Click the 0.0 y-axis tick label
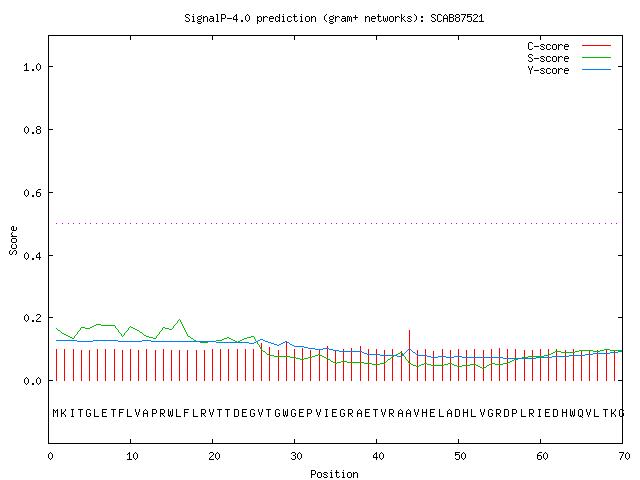The height and width of the screenshot is (480, 640). (32, 381)
